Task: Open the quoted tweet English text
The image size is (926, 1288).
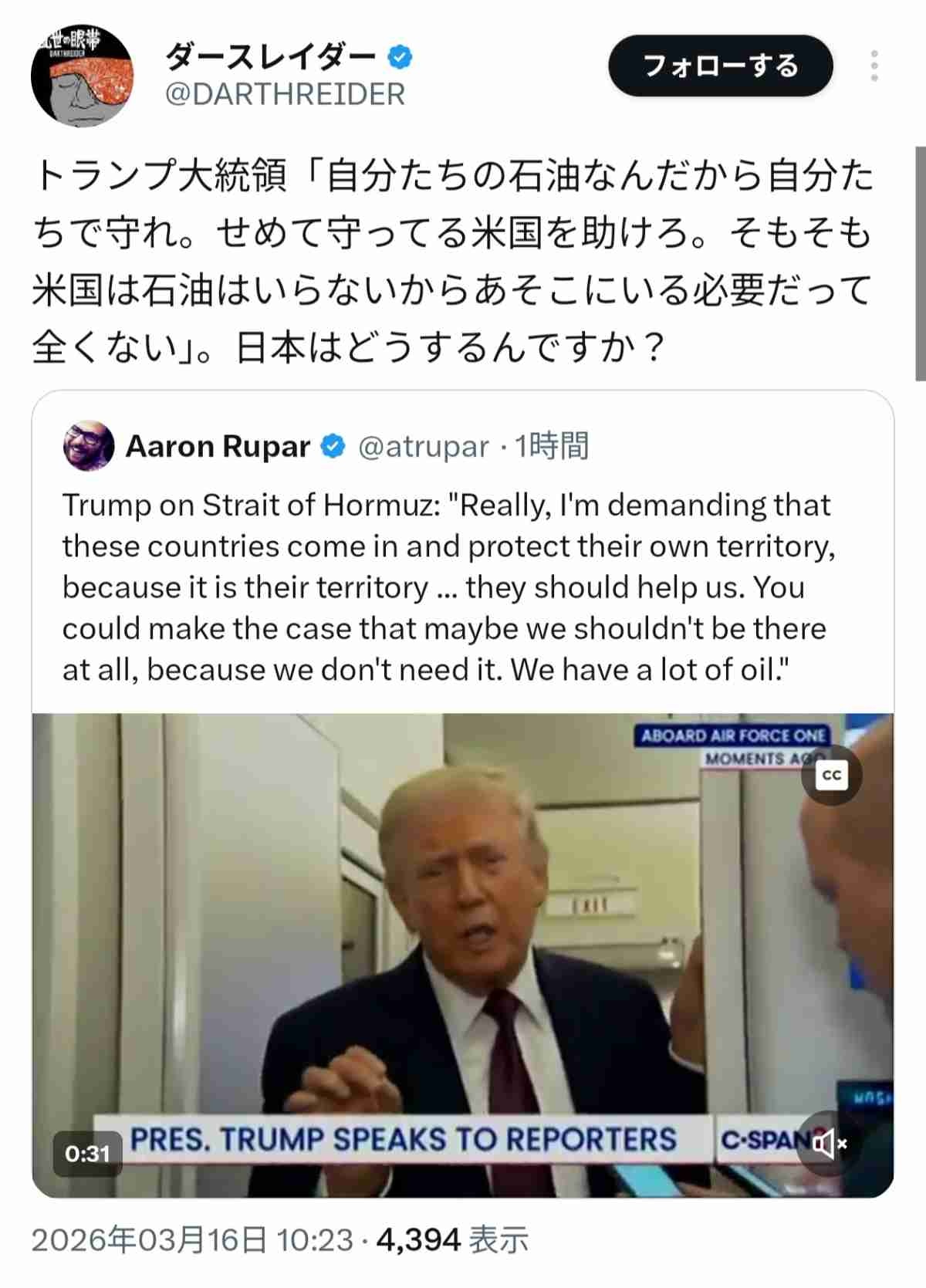Action: pos(448,587)
